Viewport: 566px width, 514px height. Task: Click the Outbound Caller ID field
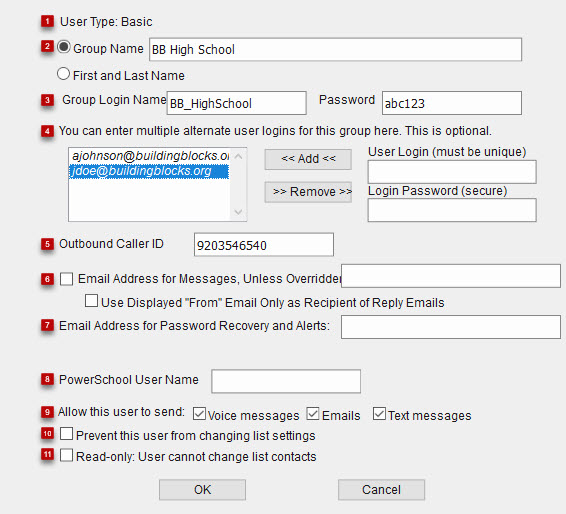[264, 245]
